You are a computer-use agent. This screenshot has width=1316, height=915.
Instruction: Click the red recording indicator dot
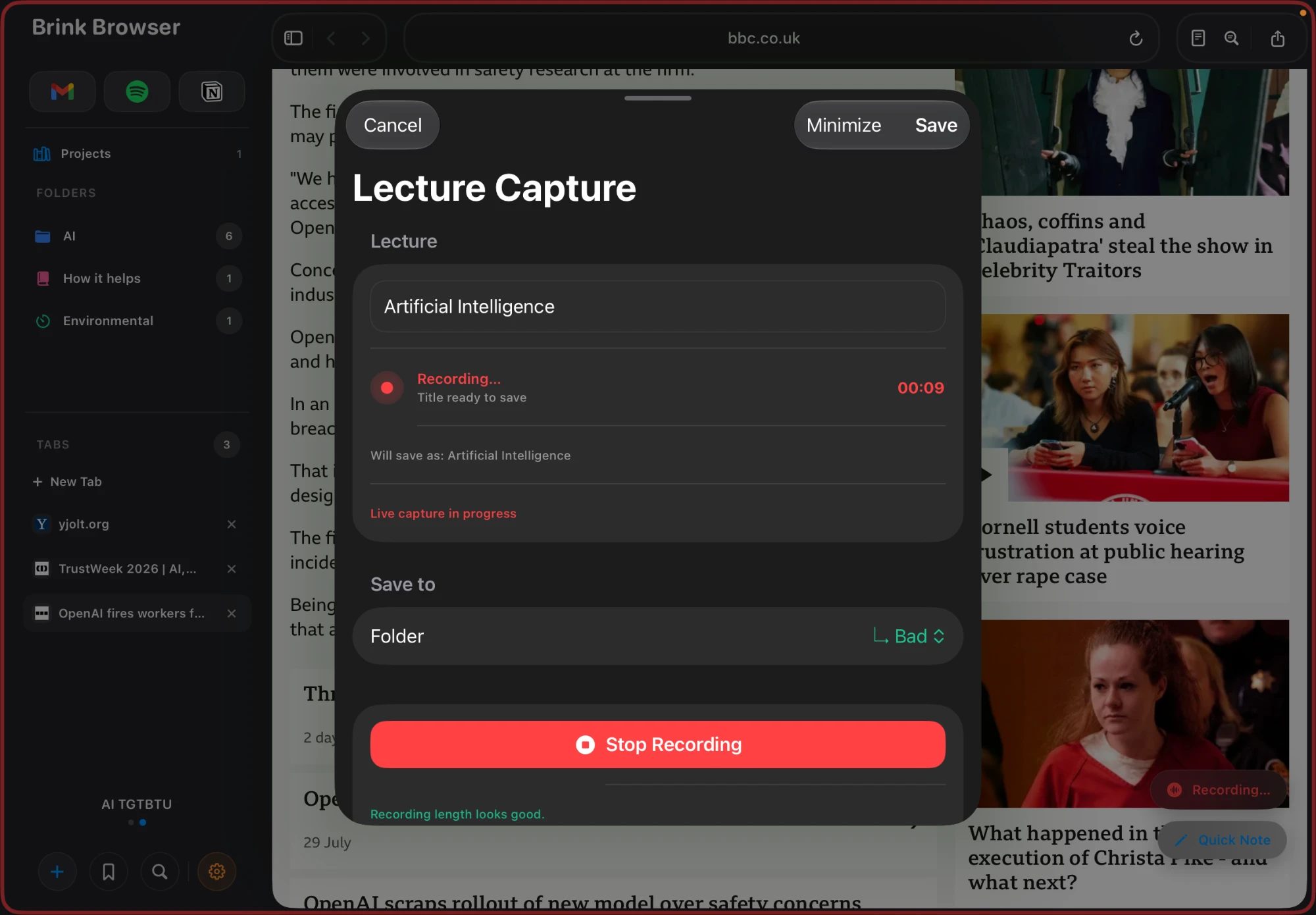(x=387, y=388)
